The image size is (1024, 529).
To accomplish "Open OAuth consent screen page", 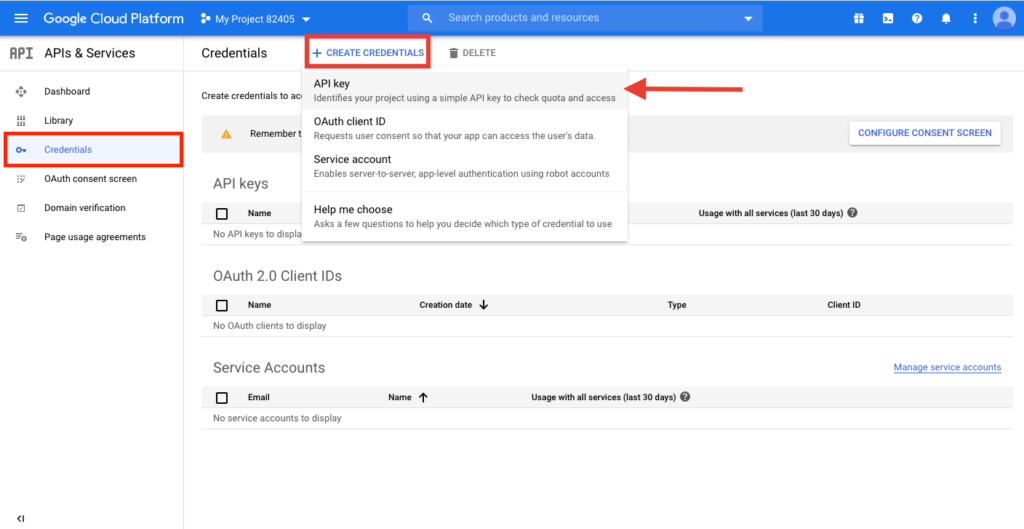I will coord(91,179).
